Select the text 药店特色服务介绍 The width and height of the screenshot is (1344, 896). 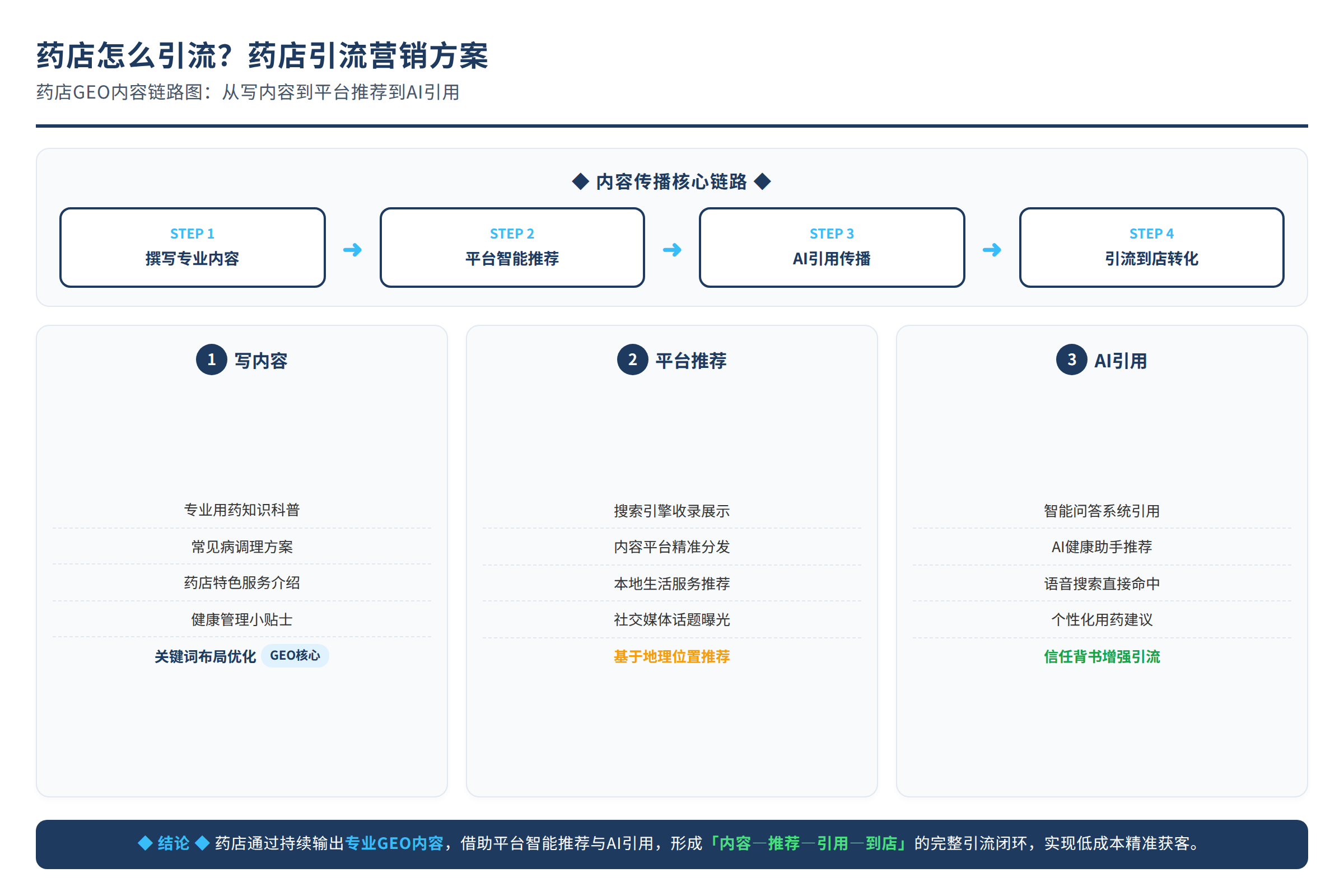(242, 583)
